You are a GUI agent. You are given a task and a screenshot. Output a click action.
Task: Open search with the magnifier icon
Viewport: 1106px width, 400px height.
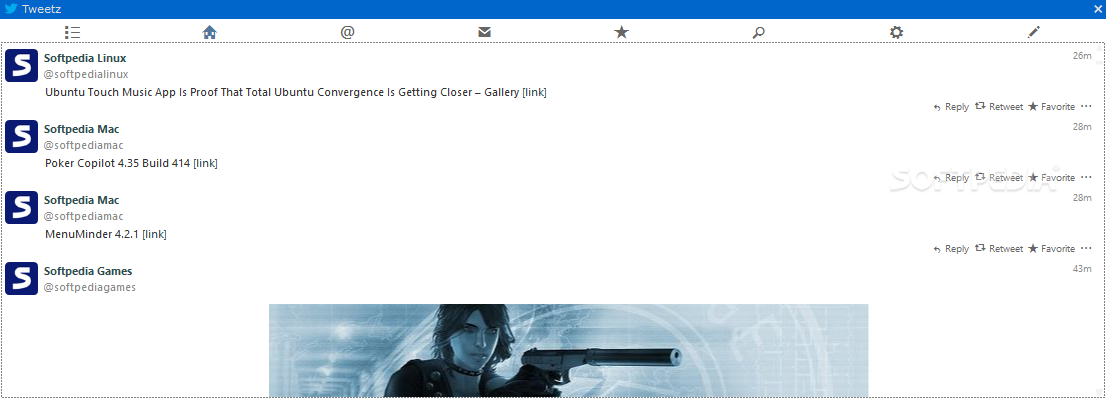[758, 32]
